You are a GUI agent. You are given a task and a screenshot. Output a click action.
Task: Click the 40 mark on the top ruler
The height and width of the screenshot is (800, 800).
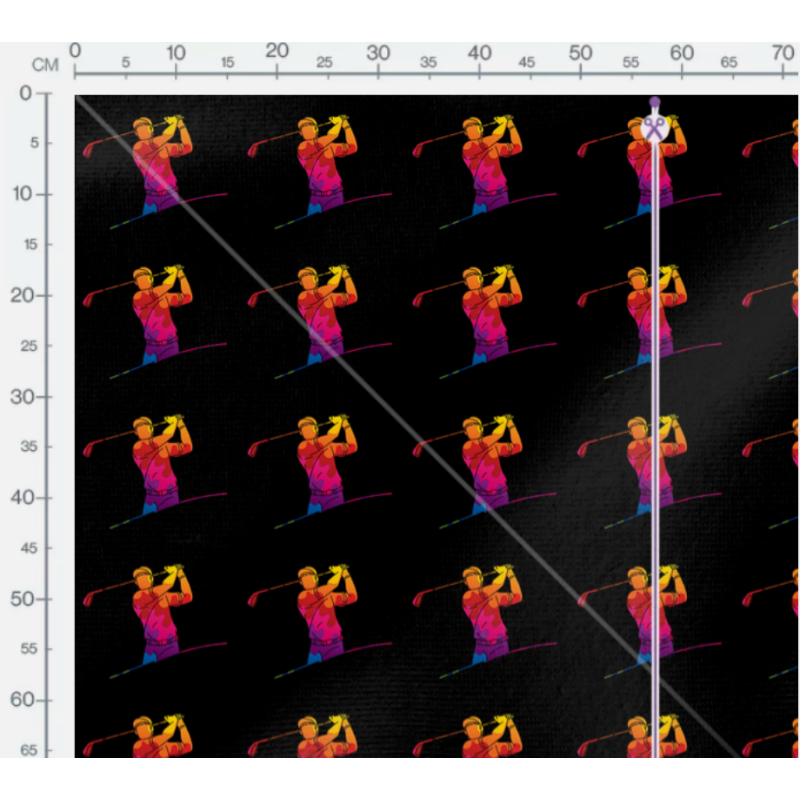479,53
